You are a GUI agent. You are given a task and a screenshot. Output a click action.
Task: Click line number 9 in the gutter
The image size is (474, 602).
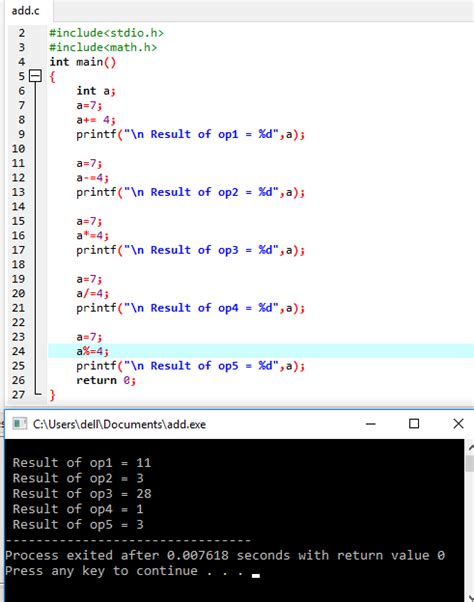(x=21, y=134)
